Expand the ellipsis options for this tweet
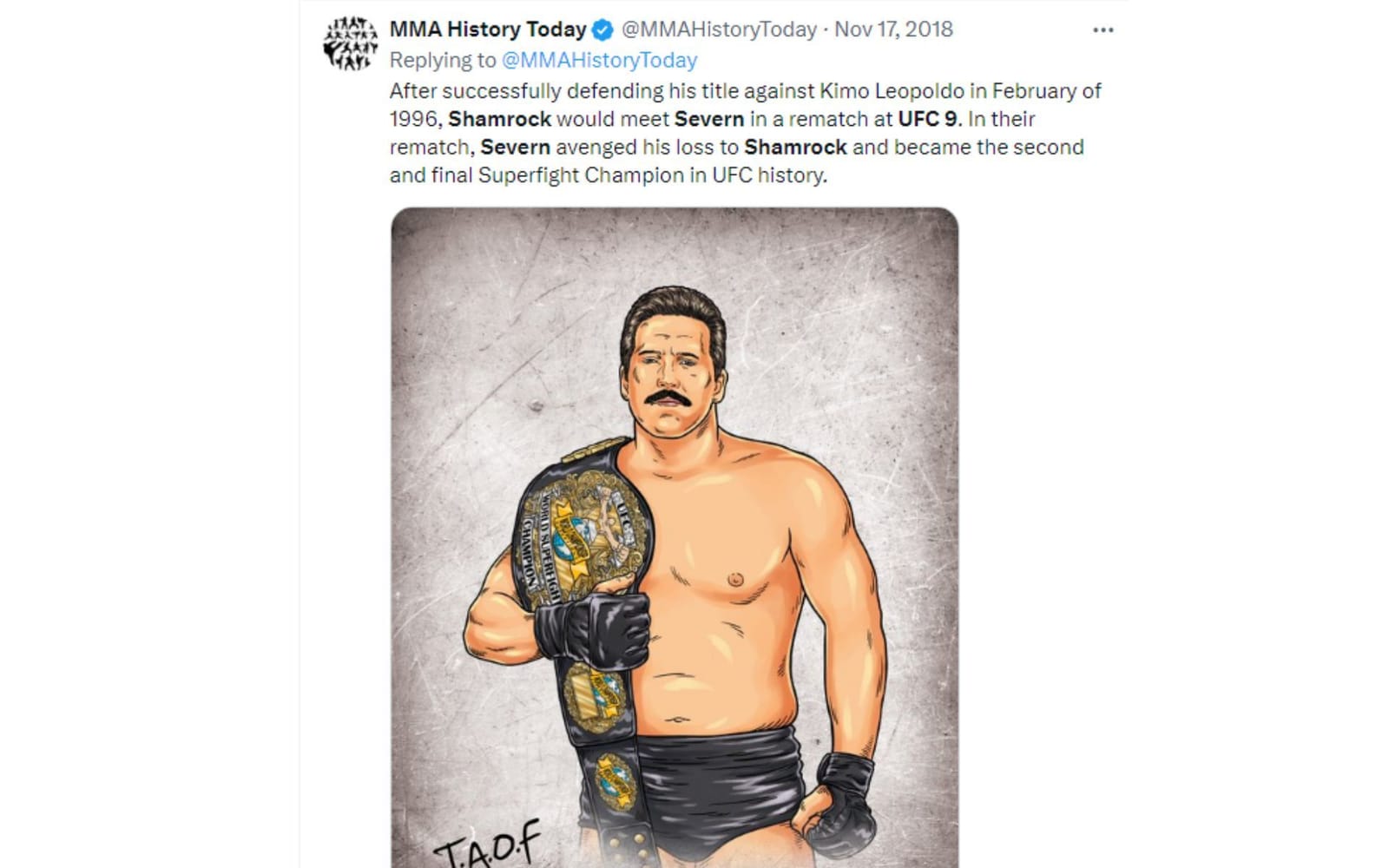Screen dimensions: 1389x868 coord(1104,29)
